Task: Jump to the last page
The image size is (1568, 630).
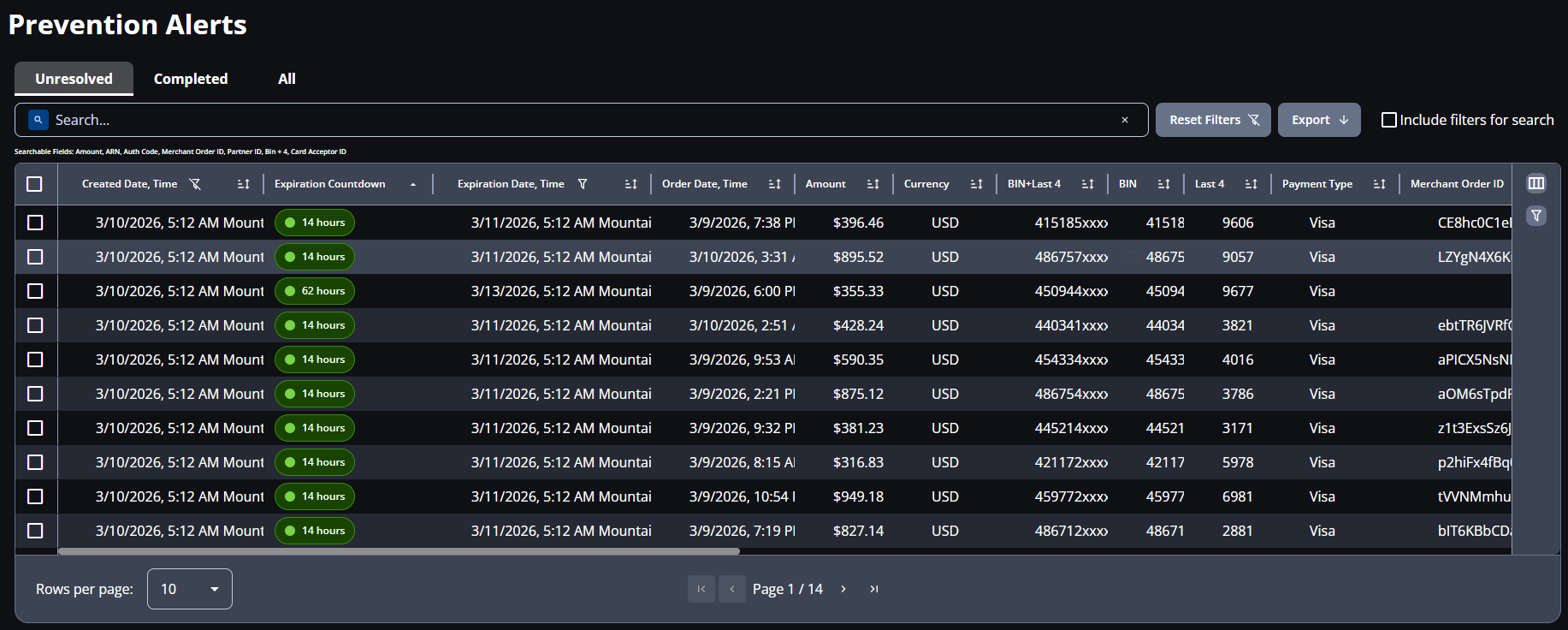Action: click(874, 589)
